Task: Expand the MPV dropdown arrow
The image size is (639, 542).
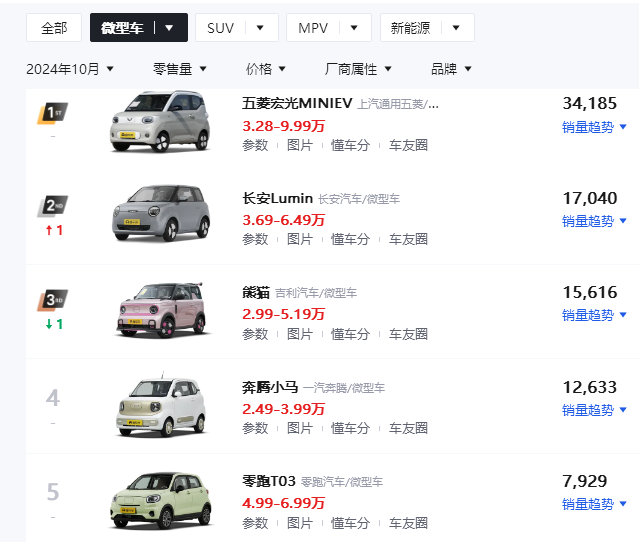Action: coord(354,28)
